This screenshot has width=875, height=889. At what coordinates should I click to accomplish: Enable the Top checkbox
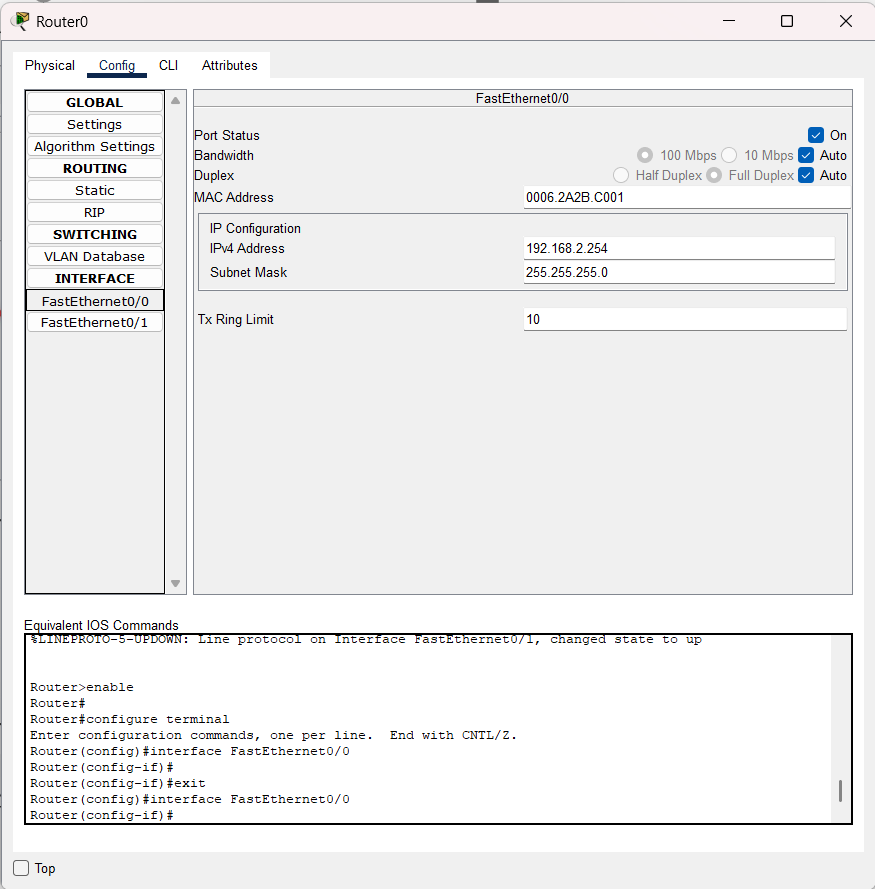pos(21,868)
